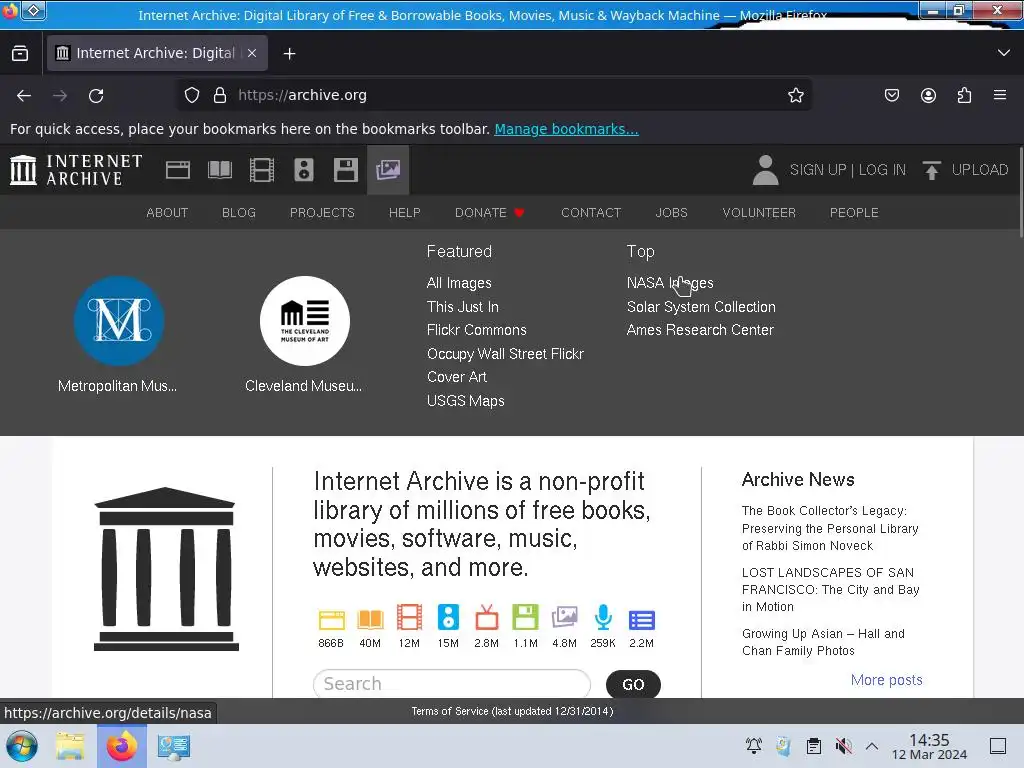Click the blue audio count icon (15M)

click(448, 617)
